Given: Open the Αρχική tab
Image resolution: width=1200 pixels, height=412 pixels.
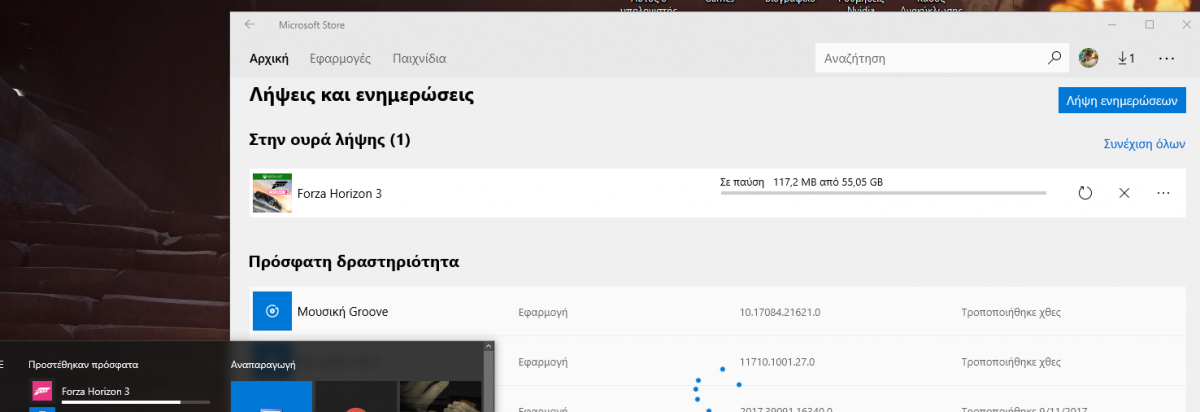Looking at the screenshot, I should (x=269, y=59).
